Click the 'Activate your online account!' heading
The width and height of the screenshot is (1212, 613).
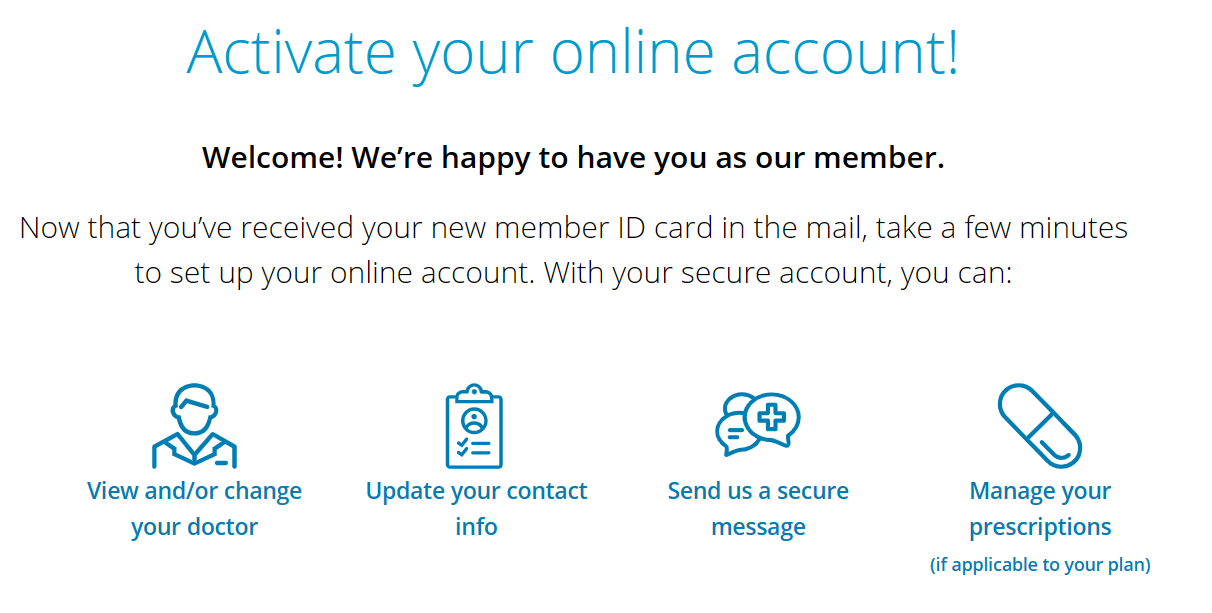pyautogui.click(x=573, y=52)
